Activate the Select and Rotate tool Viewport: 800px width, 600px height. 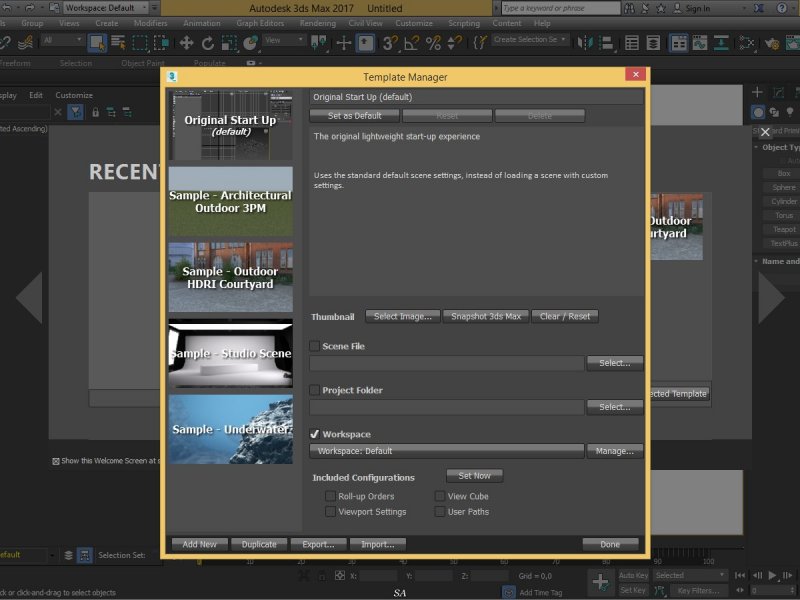(207, 43)
